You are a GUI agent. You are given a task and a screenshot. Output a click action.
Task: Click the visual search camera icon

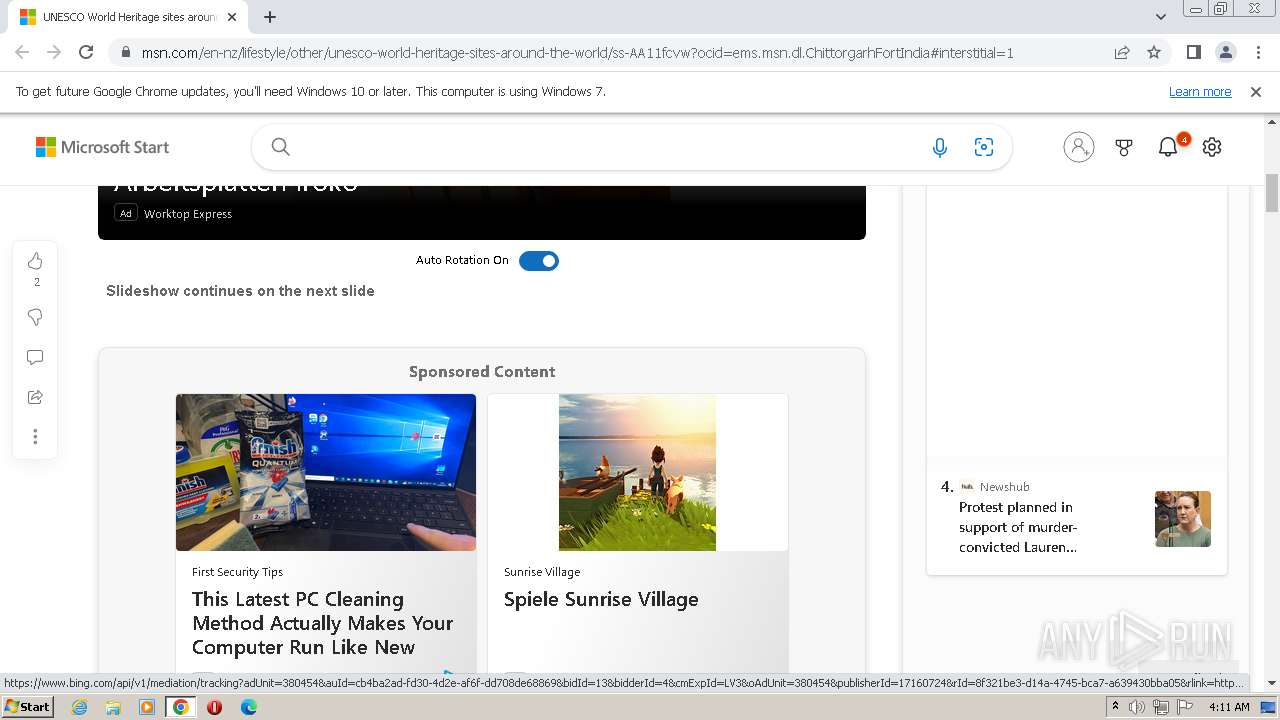(x=984, y=147)
